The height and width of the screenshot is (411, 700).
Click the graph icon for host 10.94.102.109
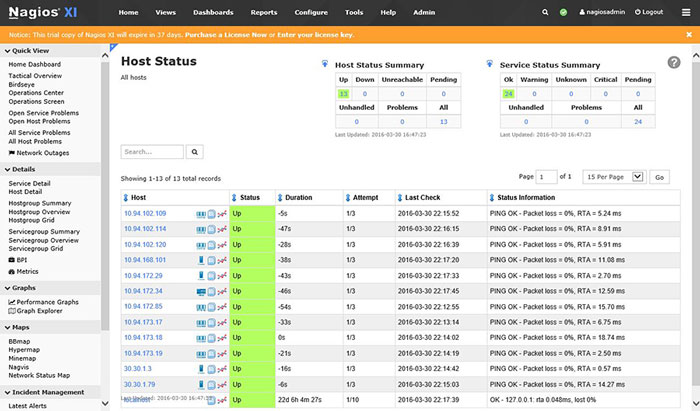coord(221,214)
